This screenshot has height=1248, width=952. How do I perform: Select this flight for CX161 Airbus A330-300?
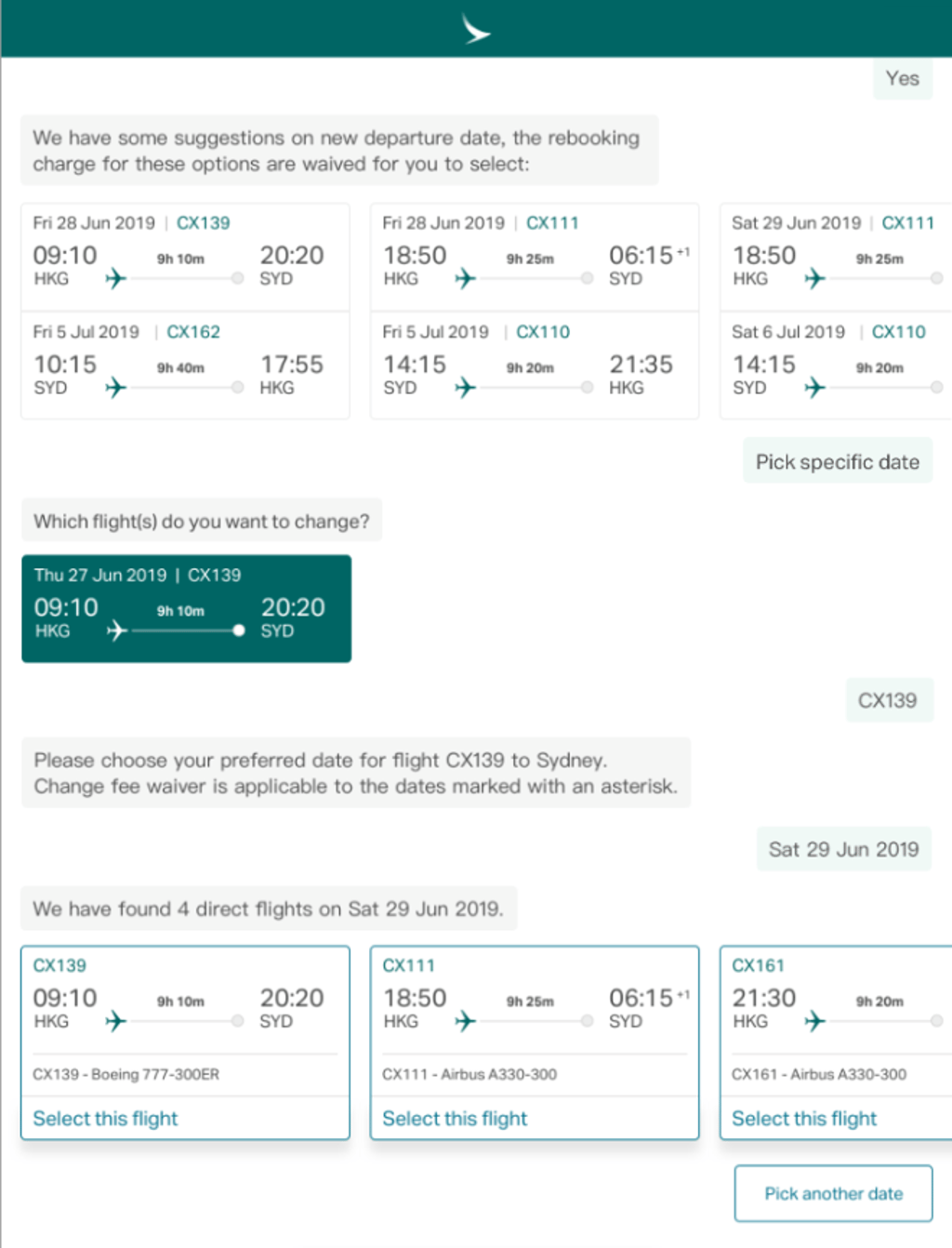(804, 1119)
